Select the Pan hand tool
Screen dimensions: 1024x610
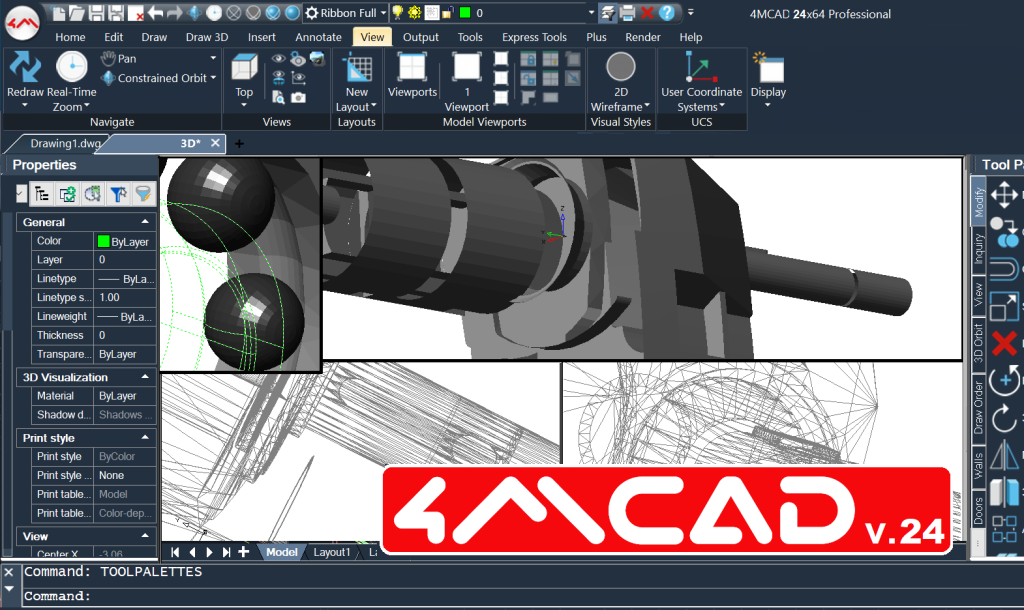(109, 59)
